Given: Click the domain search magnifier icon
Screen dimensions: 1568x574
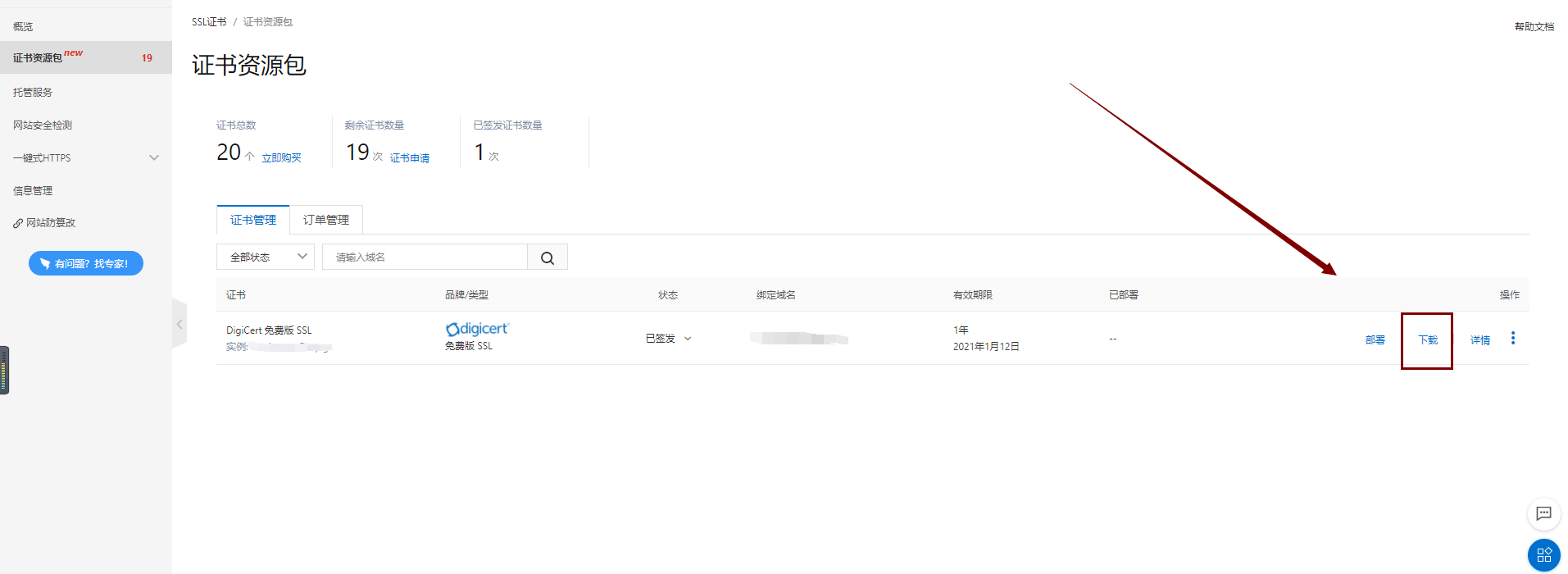Looking at the screenshot, I should pos(548,257).
